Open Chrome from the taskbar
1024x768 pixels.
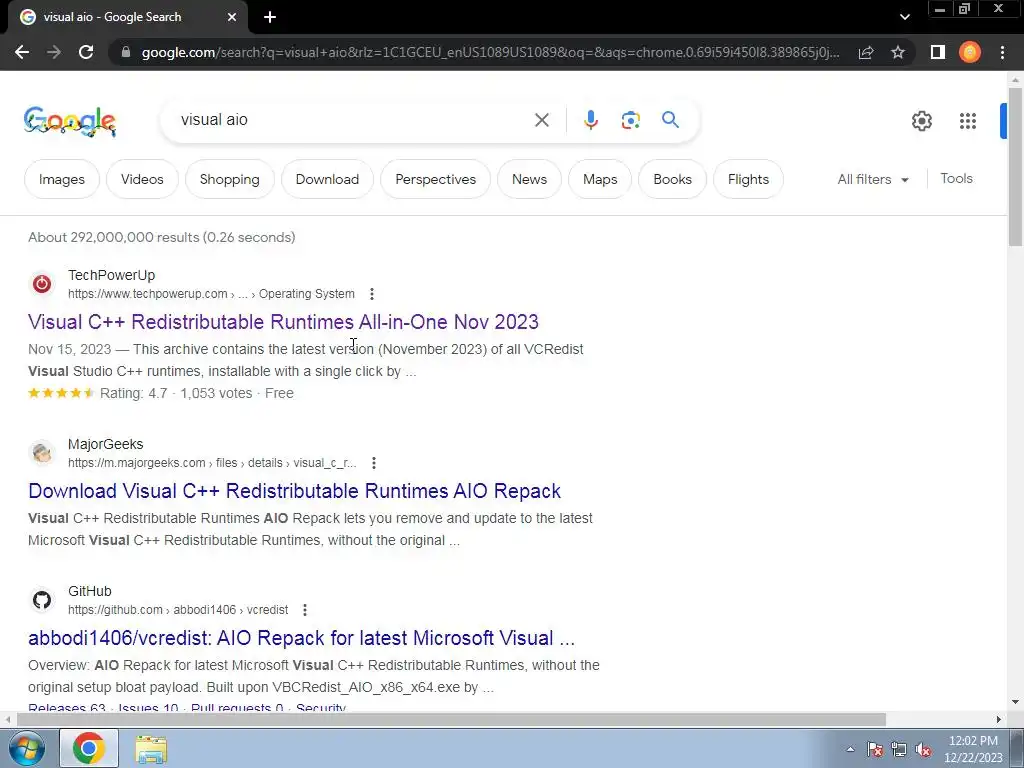point(89,748)
